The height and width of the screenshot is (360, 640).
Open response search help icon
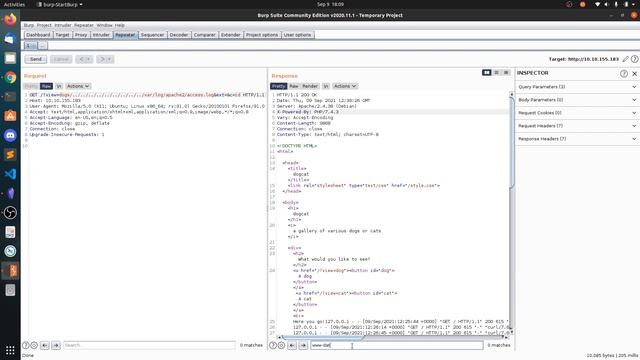[273, 345]
